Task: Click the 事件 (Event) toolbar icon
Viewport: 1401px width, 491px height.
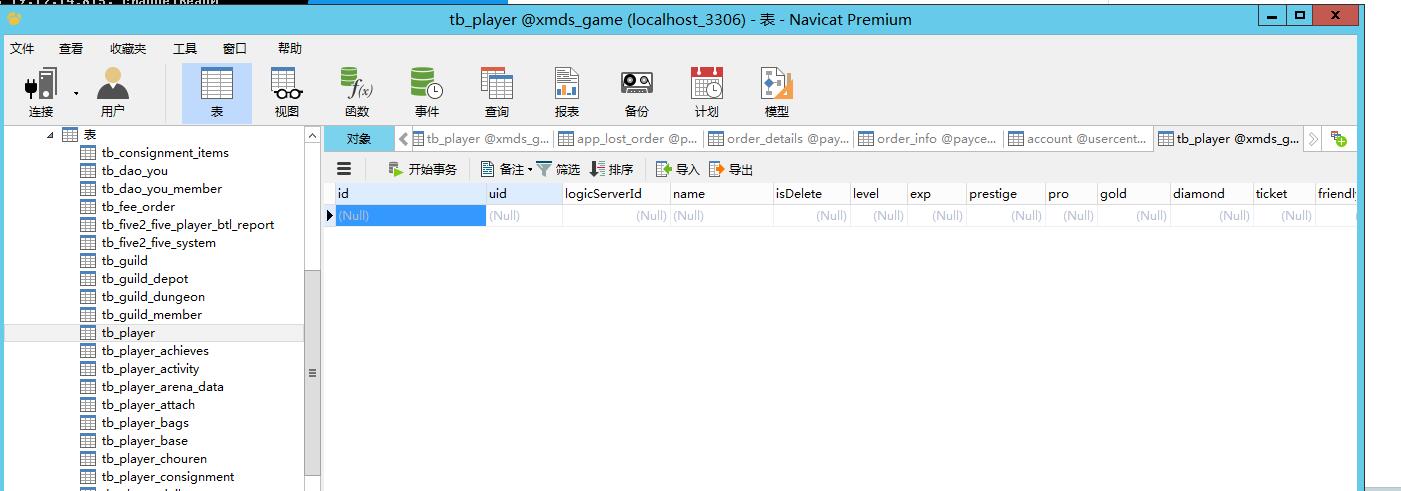Action: [427, 92]
